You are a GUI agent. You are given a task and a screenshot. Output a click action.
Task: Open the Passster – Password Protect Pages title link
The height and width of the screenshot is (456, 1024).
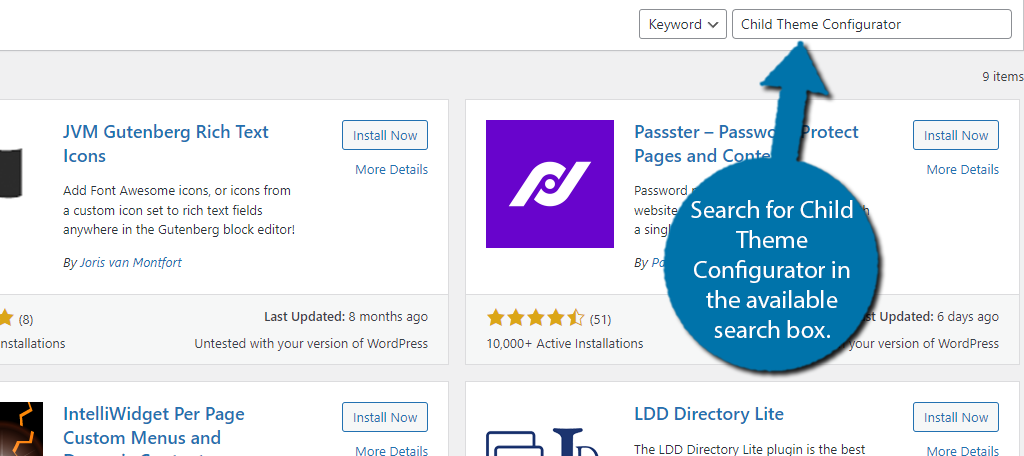[746, 144]
